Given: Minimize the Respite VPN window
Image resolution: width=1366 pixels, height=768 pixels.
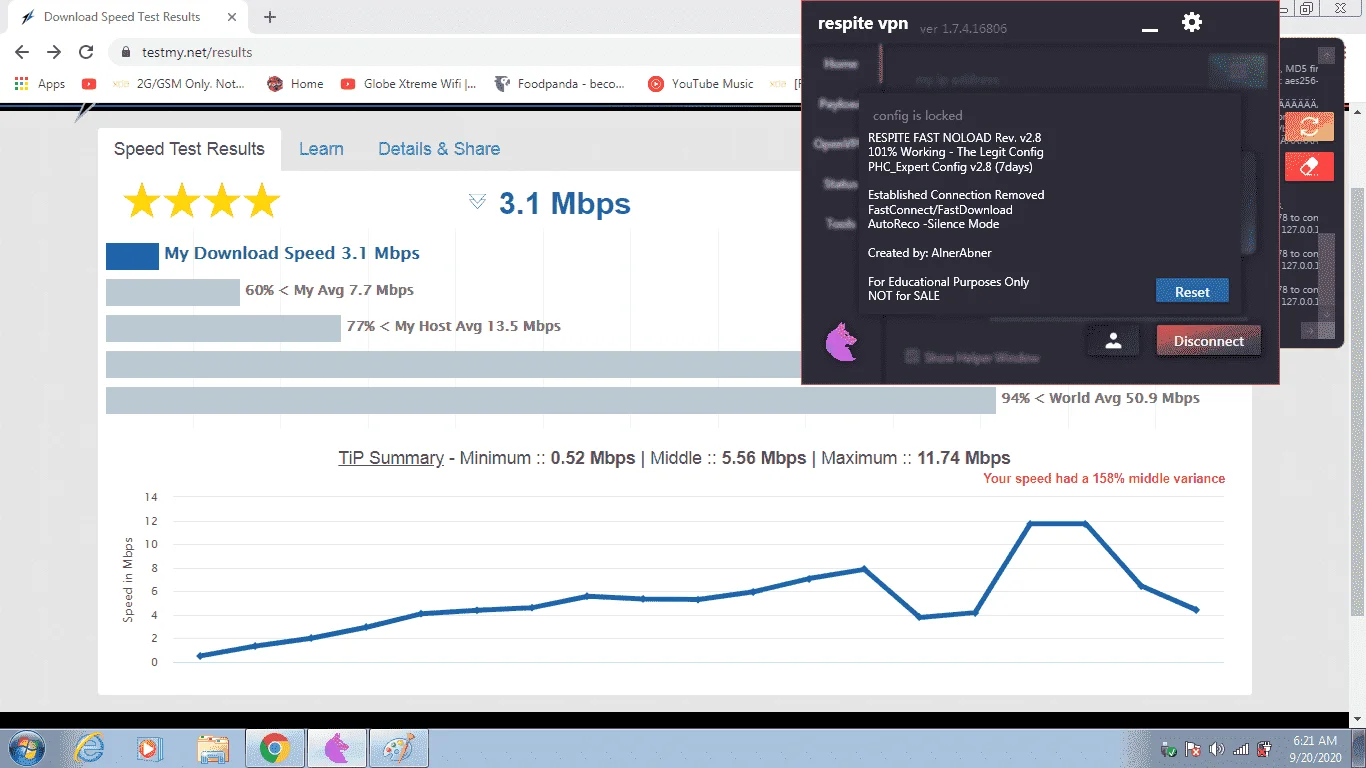Looking at the screenshot, I should (1150, 30).
